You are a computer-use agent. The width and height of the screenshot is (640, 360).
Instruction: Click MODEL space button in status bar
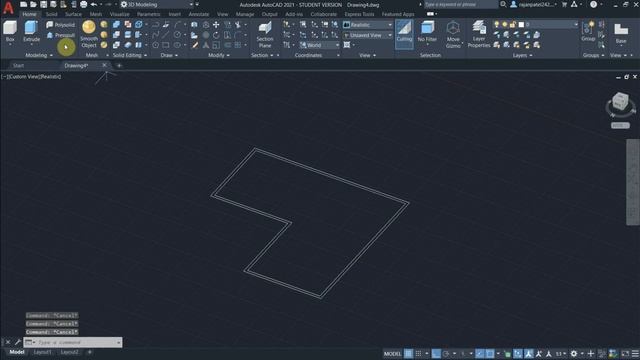click(x=392, y=353)
